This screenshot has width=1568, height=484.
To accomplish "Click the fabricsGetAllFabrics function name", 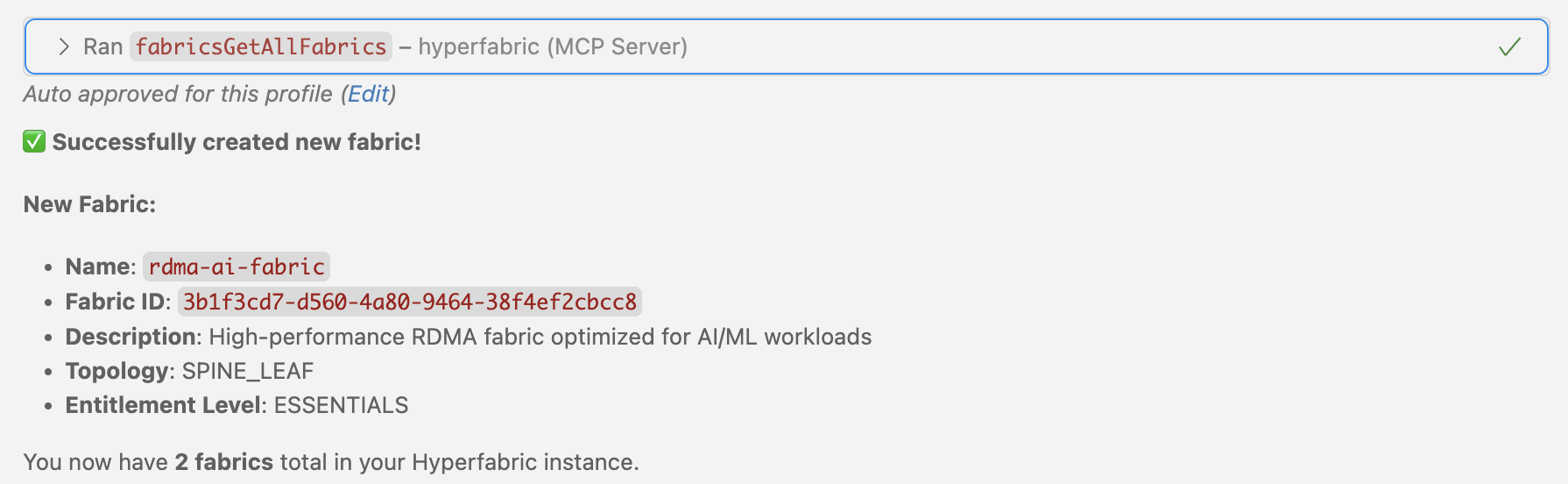I will [260, 47].
